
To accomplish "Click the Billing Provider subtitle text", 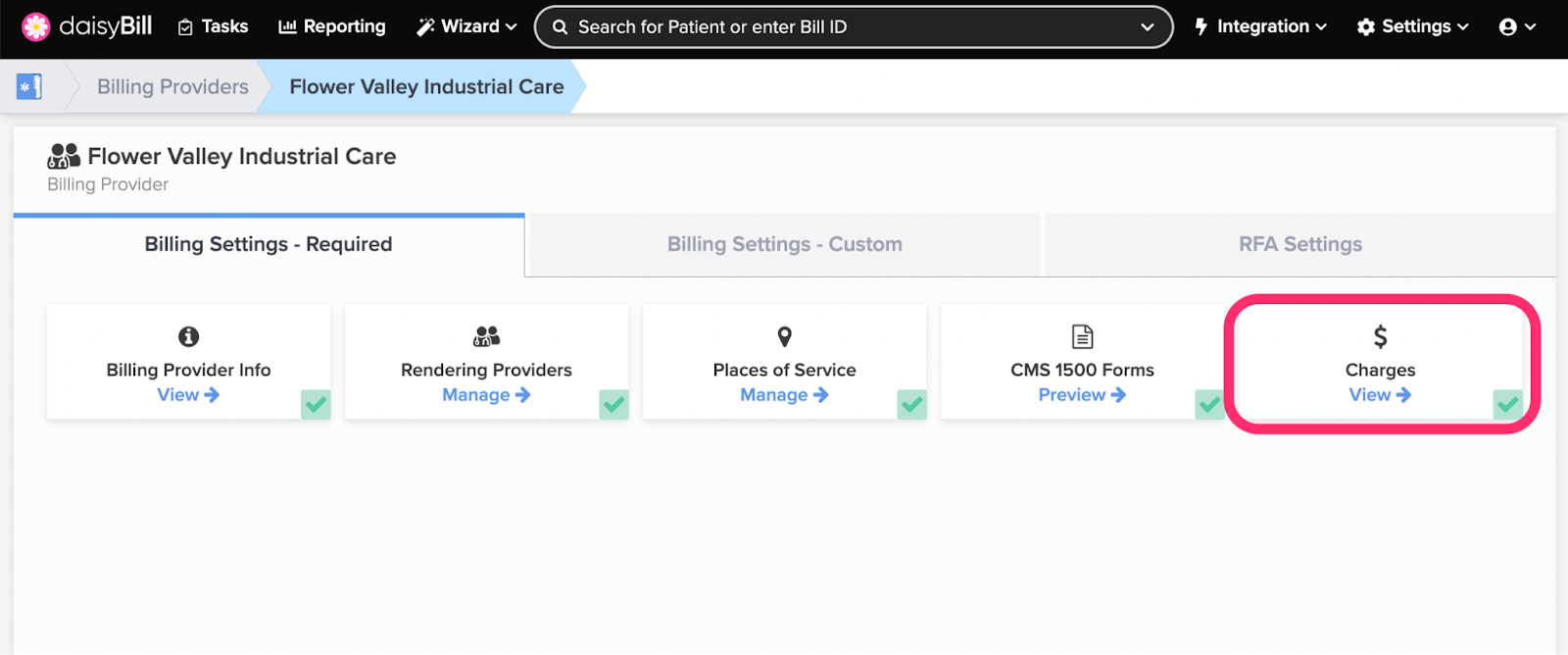I will 108,184.
